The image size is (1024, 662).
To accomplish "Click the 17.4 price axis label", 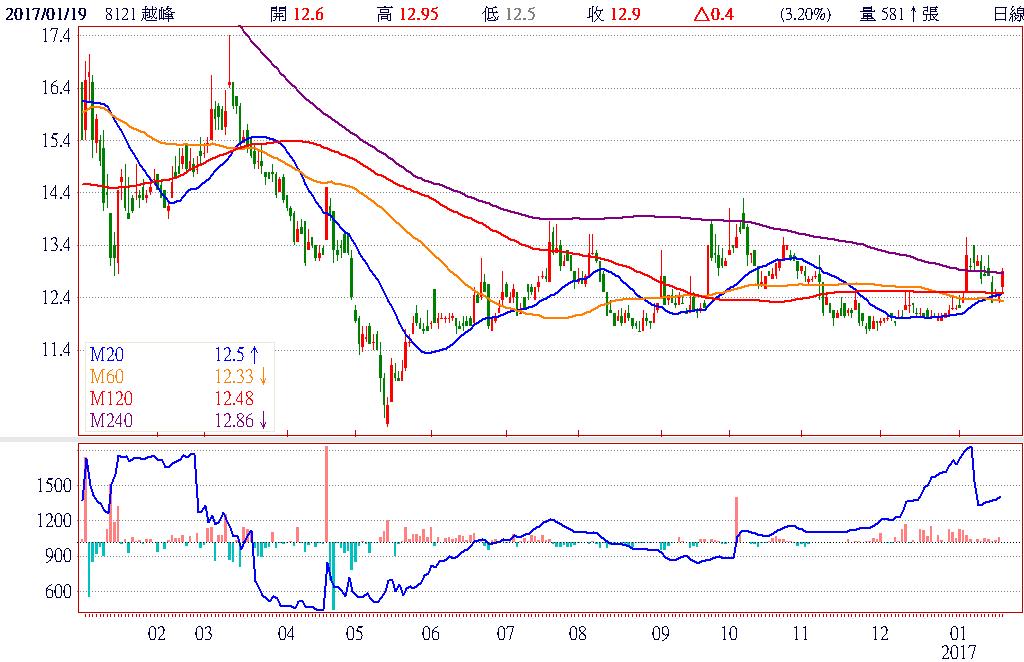I will 58,36.
